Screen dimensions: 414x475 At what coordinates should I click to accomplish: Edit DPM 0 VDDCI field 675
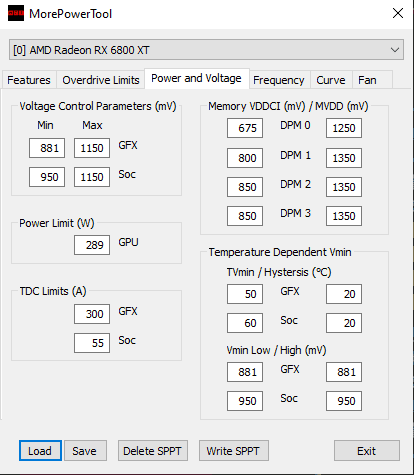click(245, 128)
